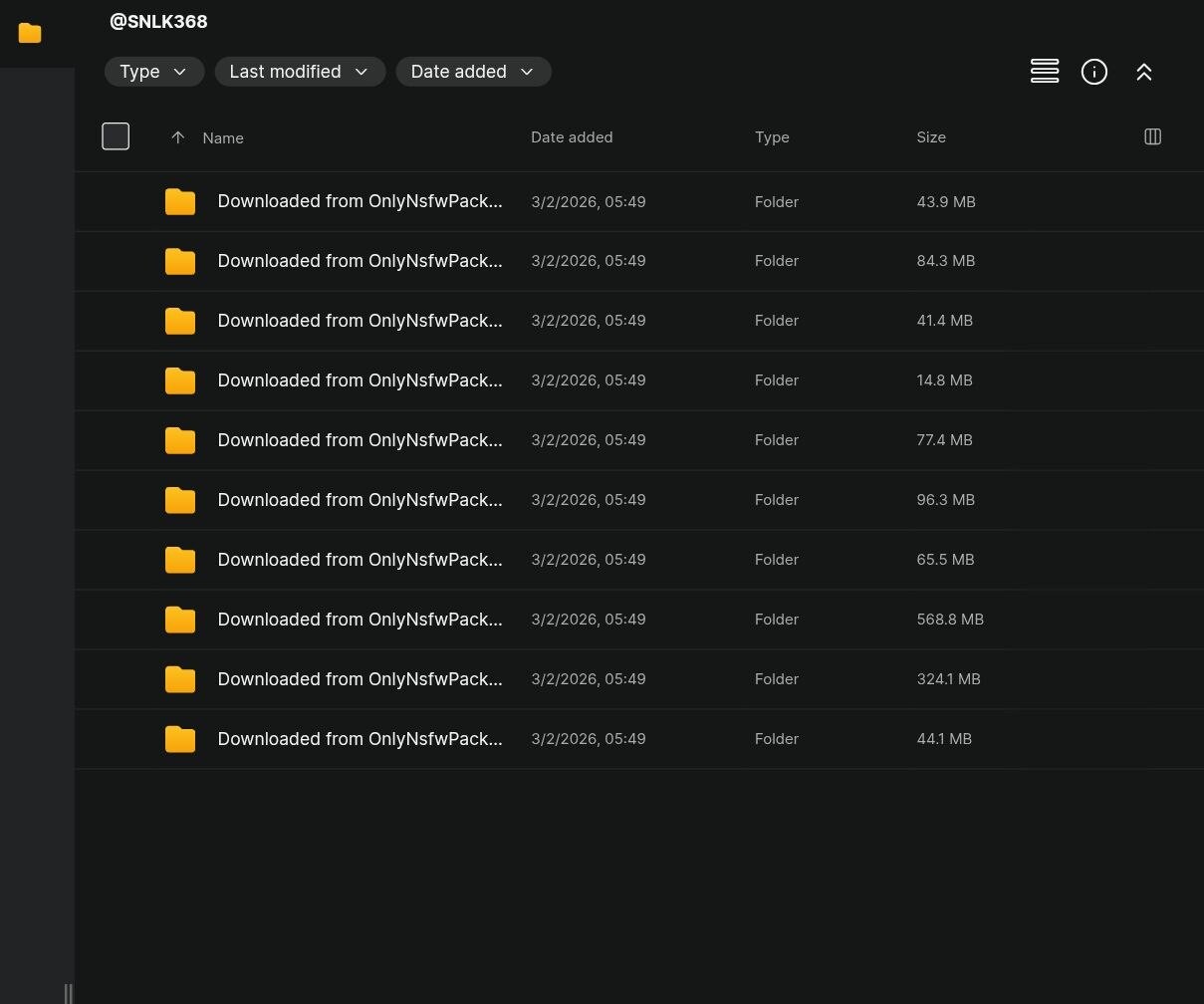Expand the Date added filter dropdown
Image resolution: width=1204 pixels, height=1004 pixels.
pyautogui.click(x=473, y=72)
